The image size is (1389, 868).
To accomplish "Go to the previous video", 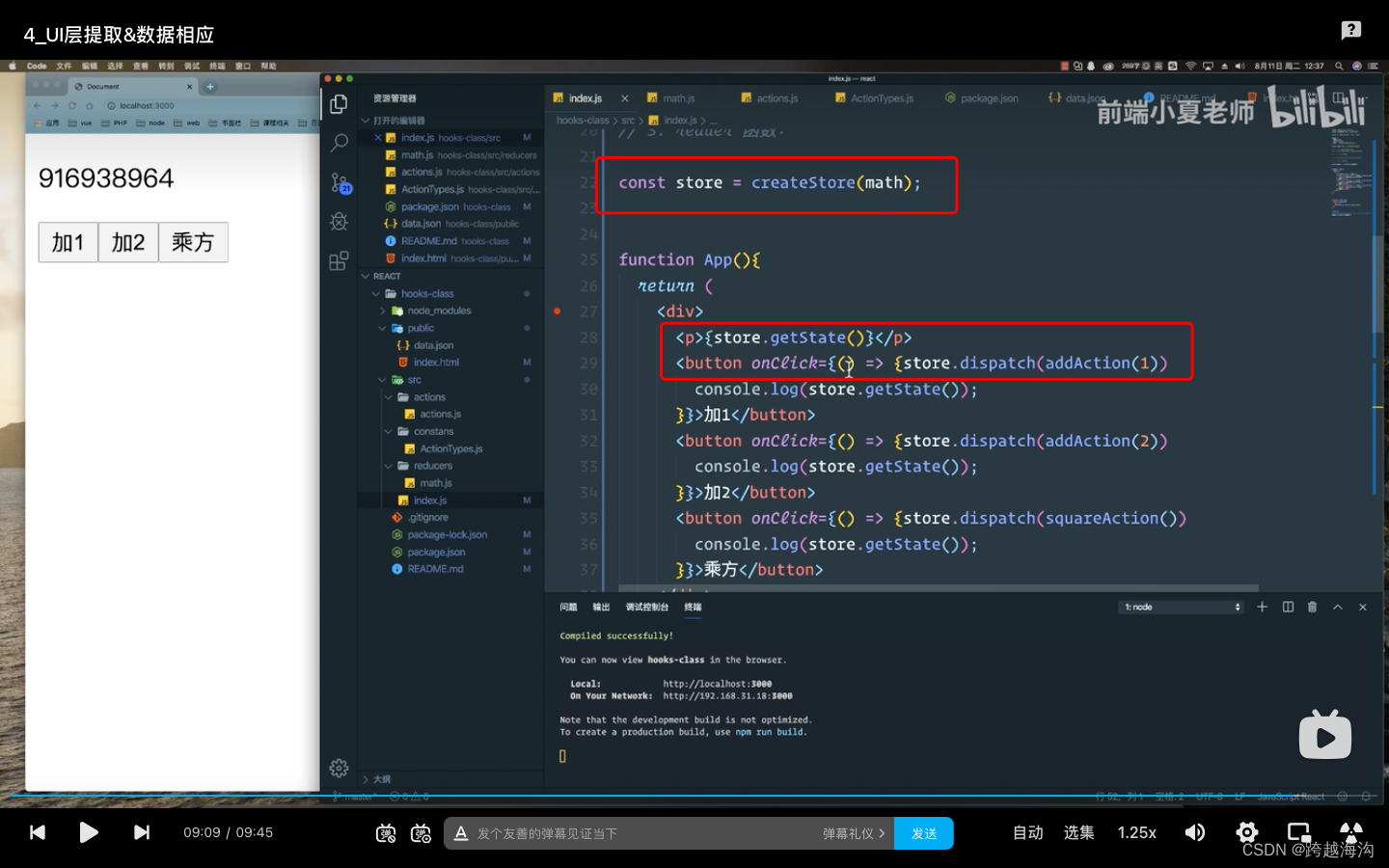I will (x=38, y=832).
